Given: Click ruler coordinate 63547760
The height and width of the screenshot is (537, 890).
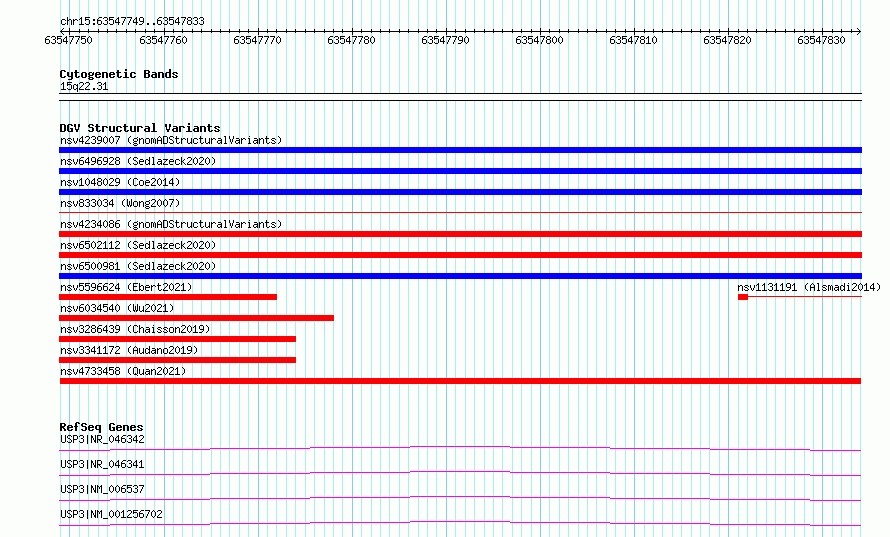Looking at the screenshot, I should pyautogui.click(x=163, y=40).
